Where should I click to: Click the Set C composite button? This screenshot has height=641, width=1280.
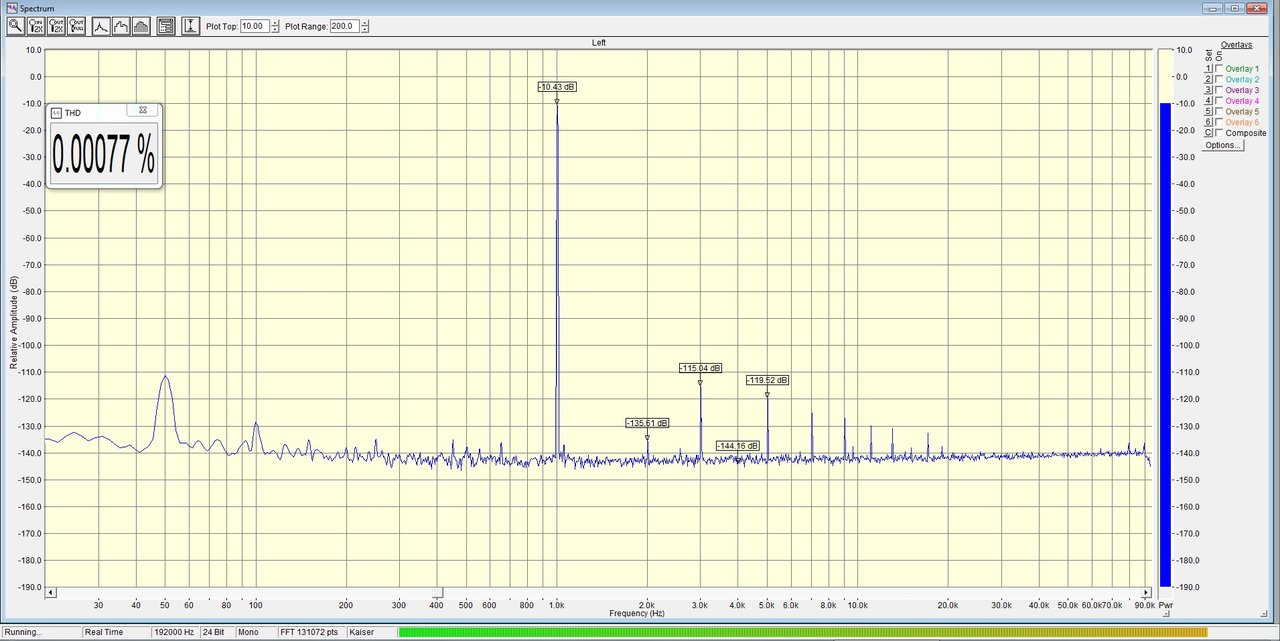click(x=1208, y=133)
